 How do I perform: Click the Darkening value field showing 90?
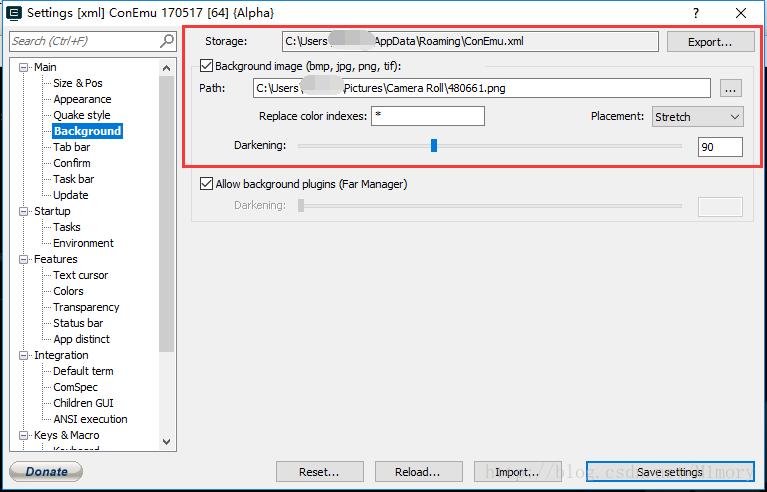click(720, 147)
